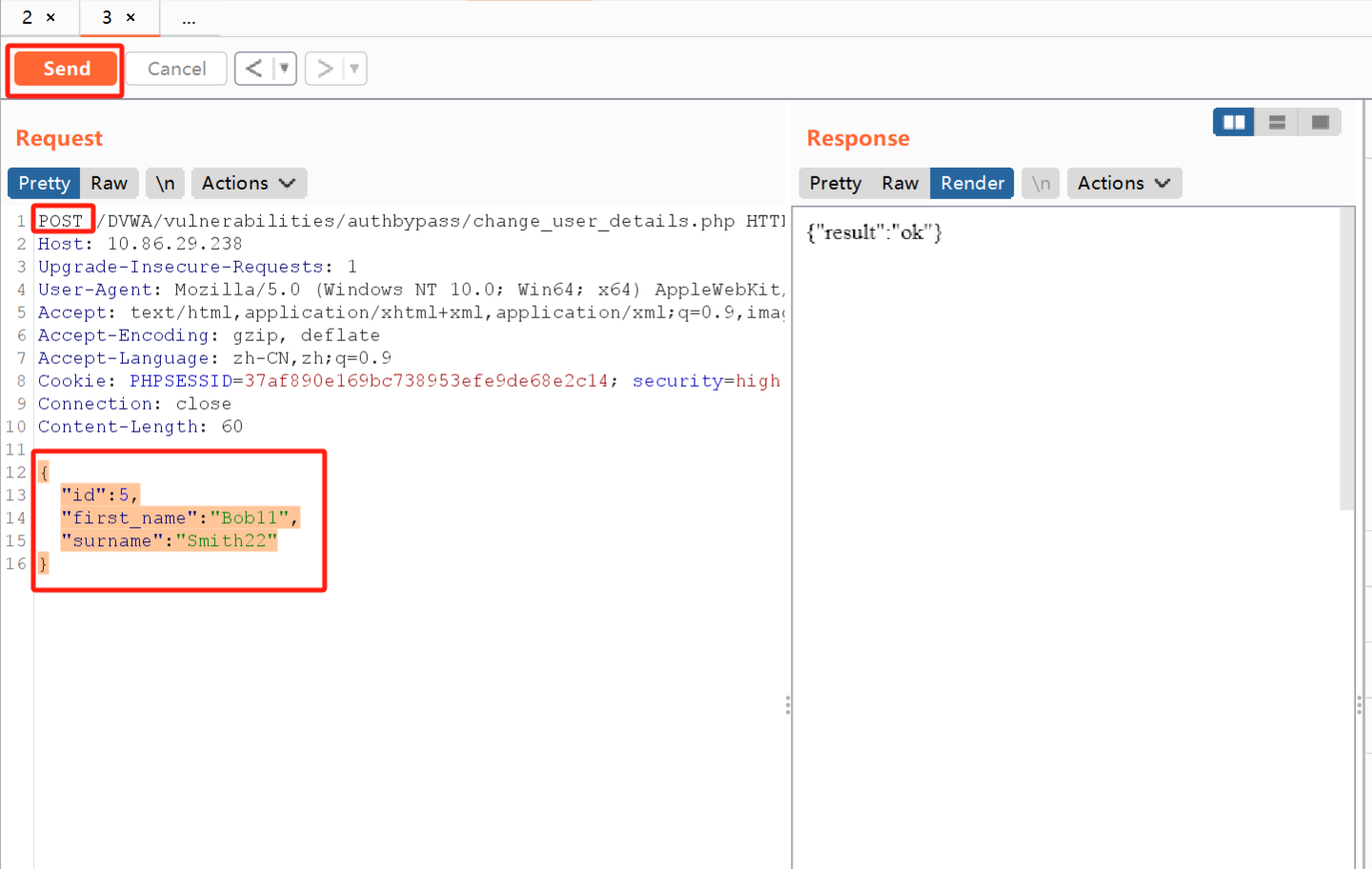1372x869 pixels.
Task: Select the Raw view in Request panel
Action: pyautogui.click(x=109, y=183)
